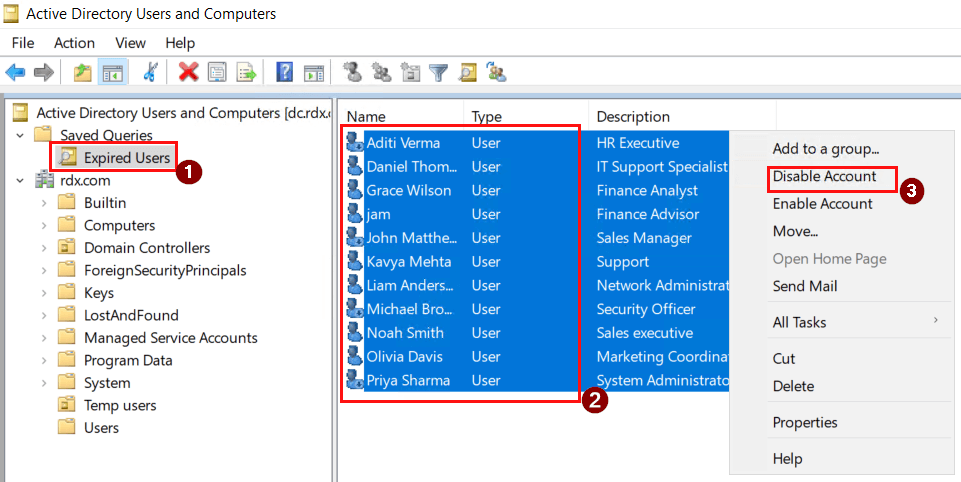This screenshot has width=961, height=482.
Task: Collapse the rdx.com domain node
Action: pos(21,180)
